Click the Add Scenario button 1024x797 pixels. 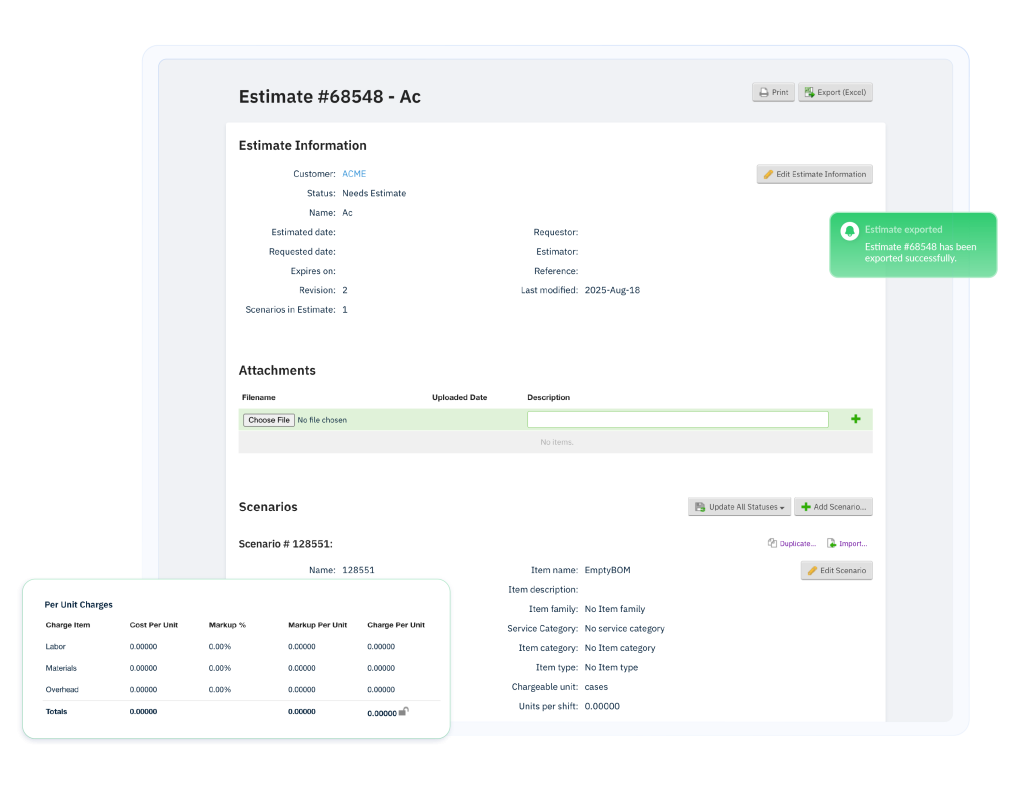coord(833,507)
